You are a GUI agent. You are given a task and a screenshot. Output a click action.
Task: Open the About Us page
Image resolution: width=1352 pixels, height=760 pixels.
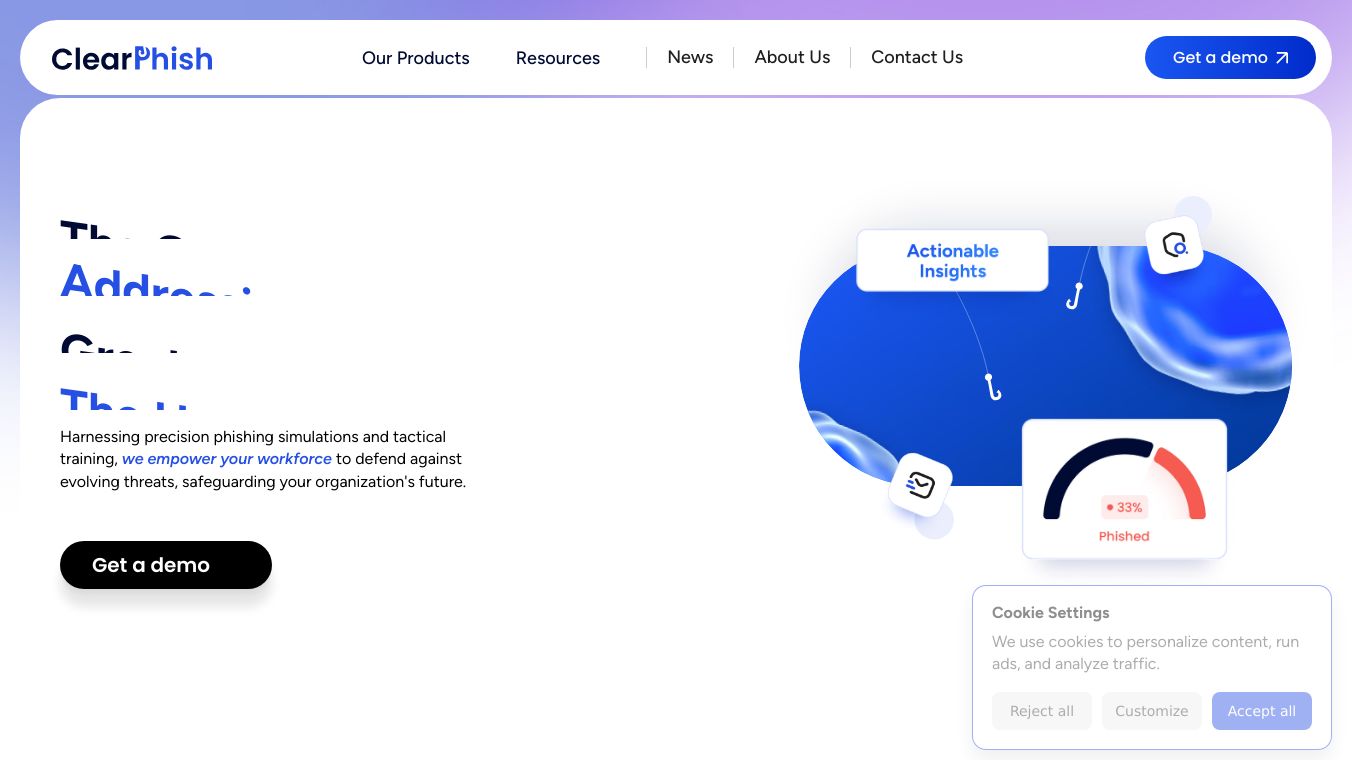click(x=792, y=57)
